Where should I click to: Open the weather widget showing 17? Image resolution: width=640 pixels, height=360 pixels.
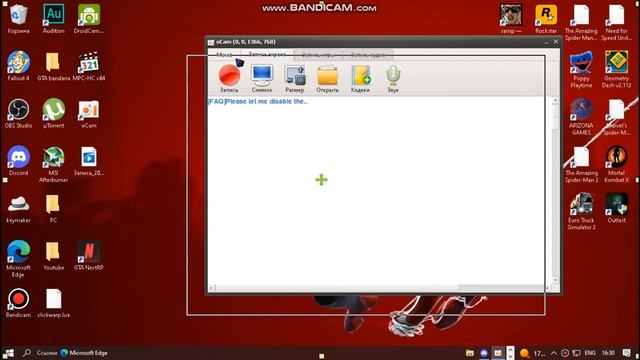(532, 353)
